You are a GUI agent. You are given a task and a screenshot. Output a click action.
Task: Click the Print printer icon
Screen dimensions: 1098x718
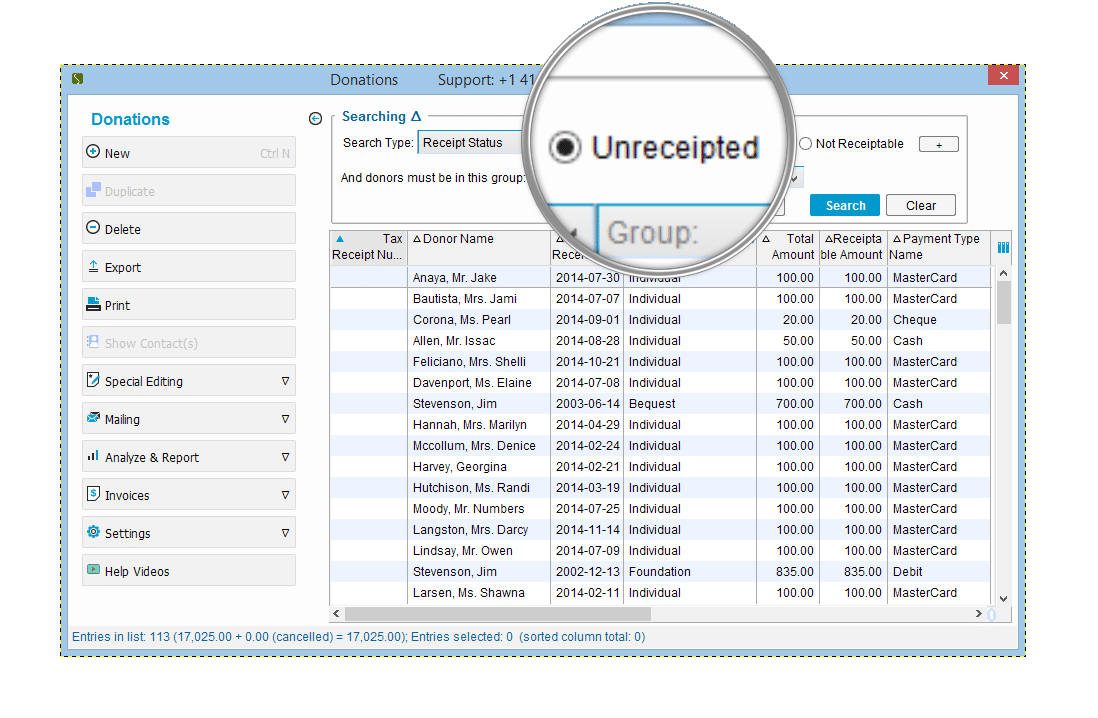[x=93, y=305]
